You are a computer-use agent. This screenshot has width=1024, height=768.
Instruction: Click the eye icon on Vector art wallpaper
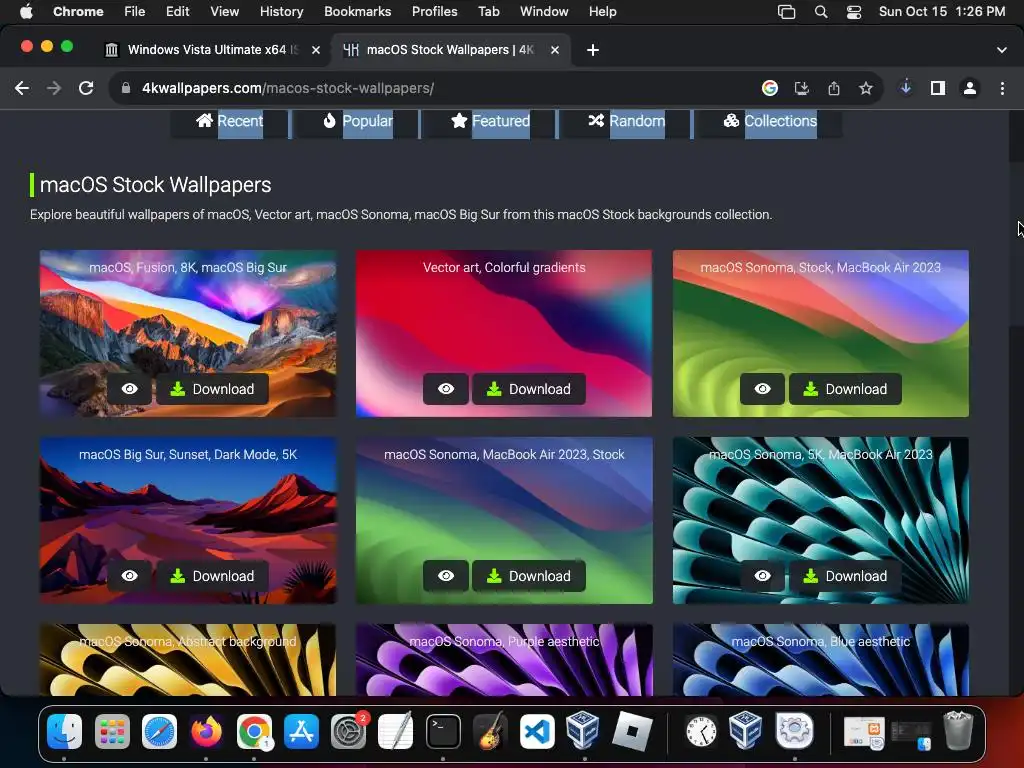(x=446, y=389)
